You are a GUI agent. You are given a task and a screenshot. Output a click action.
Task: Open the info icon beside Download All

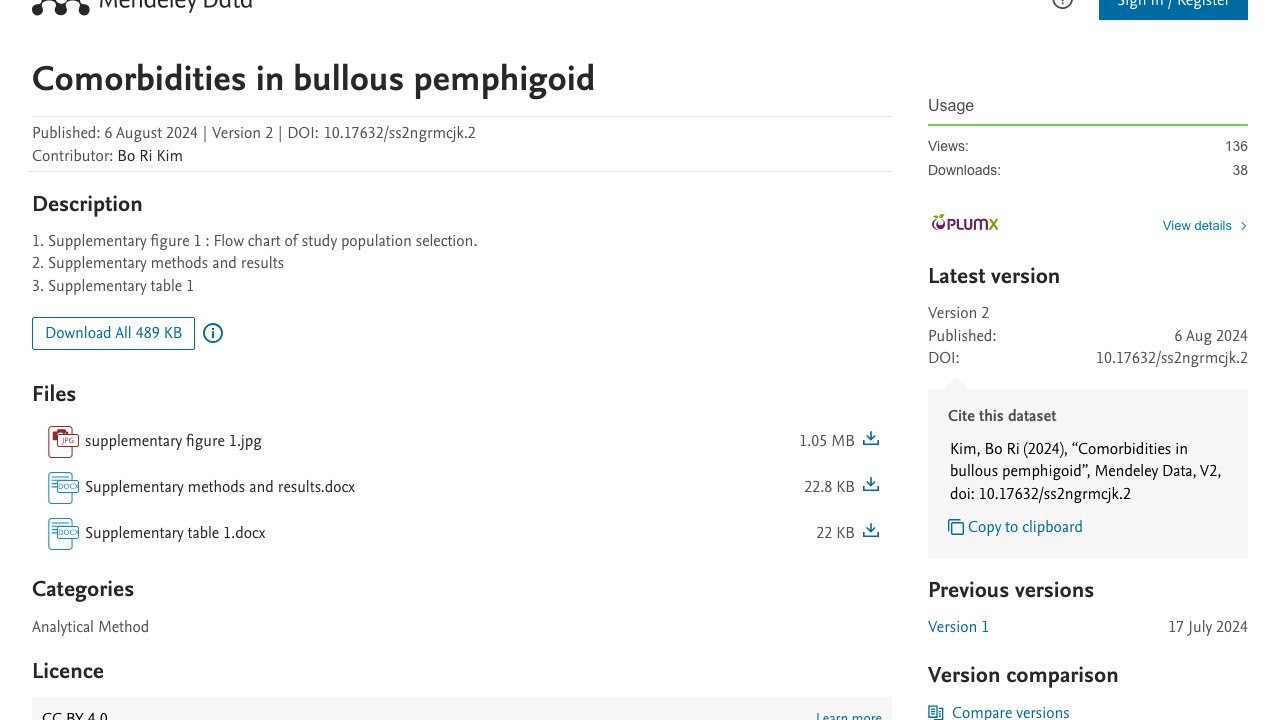point(213,333)
